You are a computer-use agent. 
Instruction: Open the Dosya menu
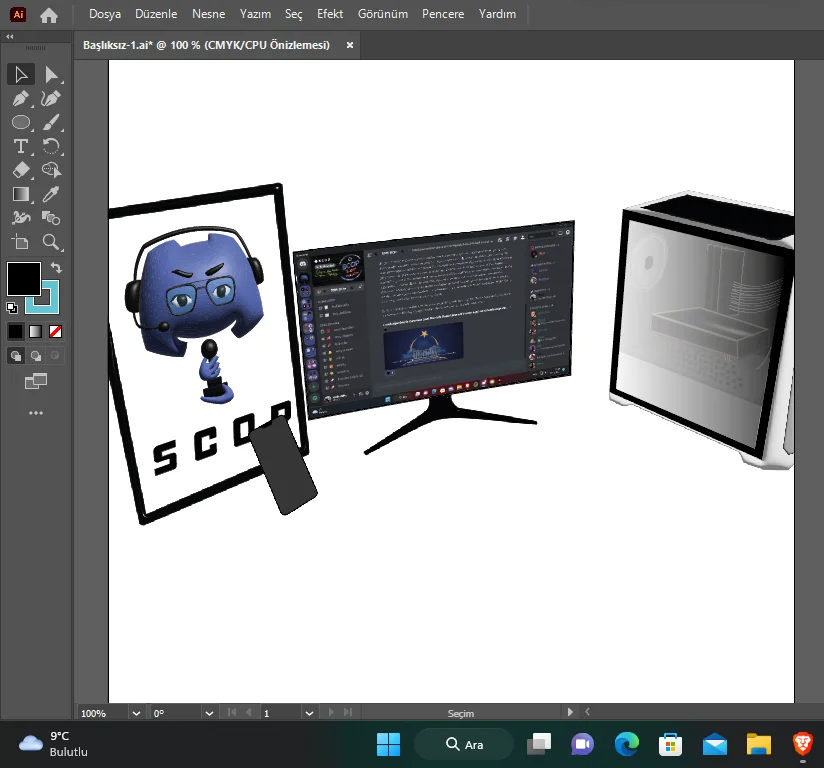(x=105, y=14)
